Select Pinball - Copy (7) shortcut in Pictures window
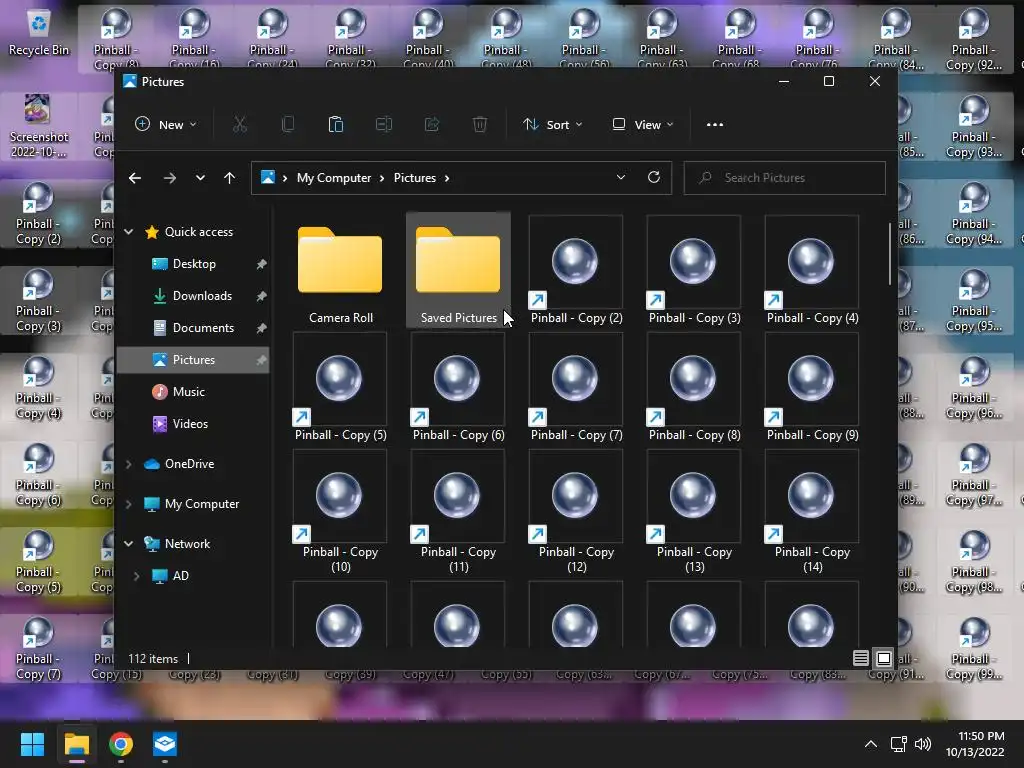The width and height of the screenshot is (1024, 768). click(x=576, y=387)
